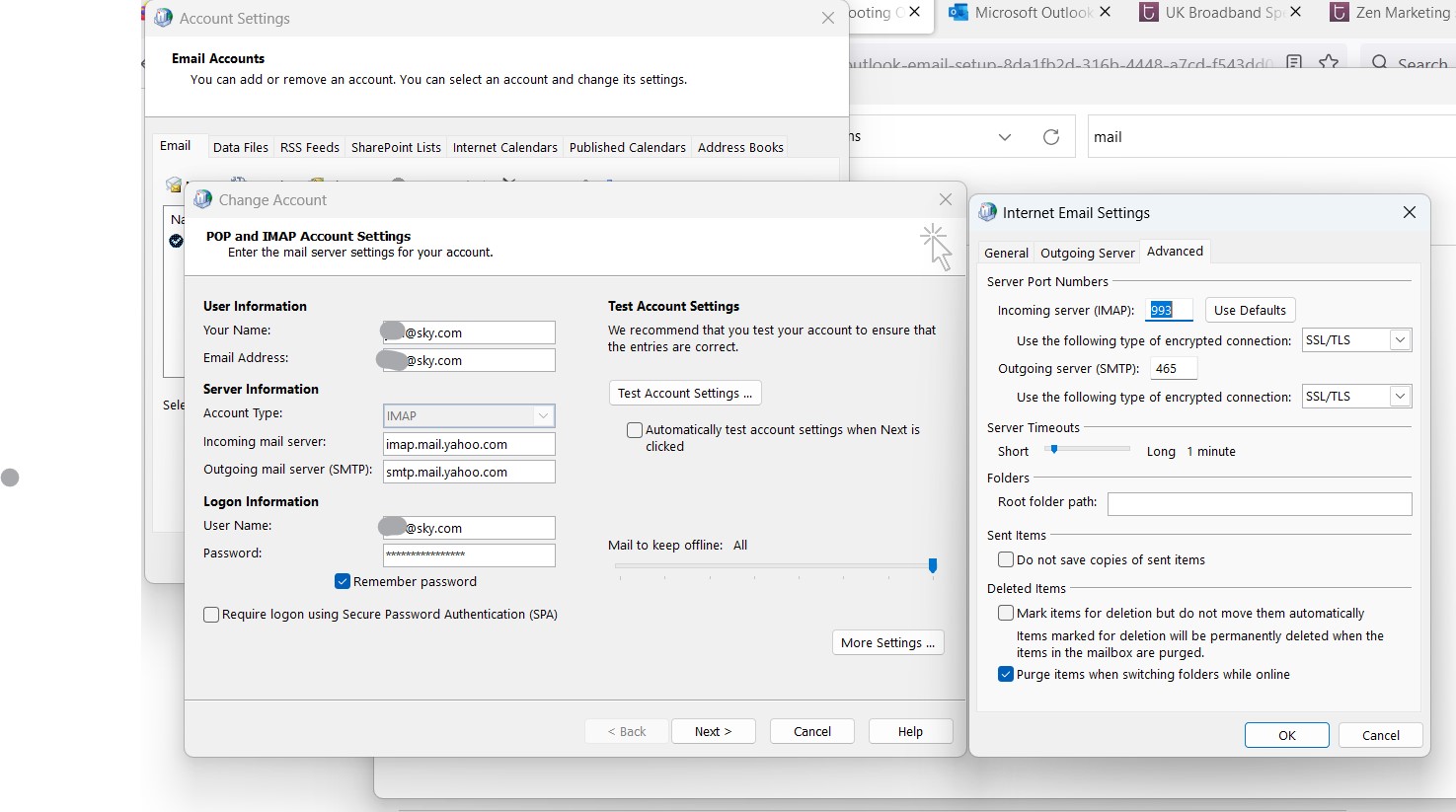Click the field containing 'mail'
The image size is (1456, 812).
1271,137
